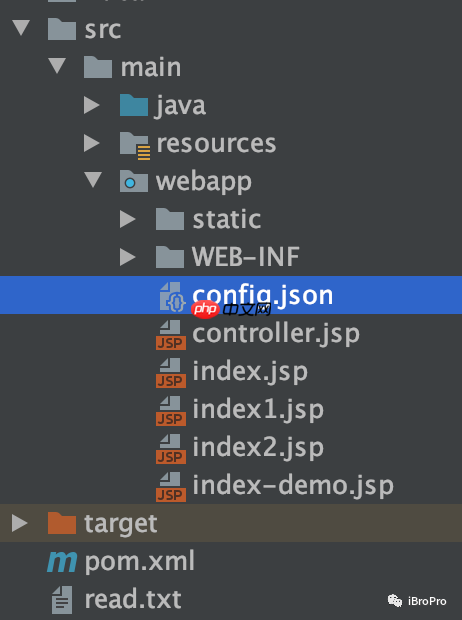The width and height of the screenshot is (462, 620).
Task: Expand the target folder arrow
Action: pyautogui.click(x=20, y=523)
